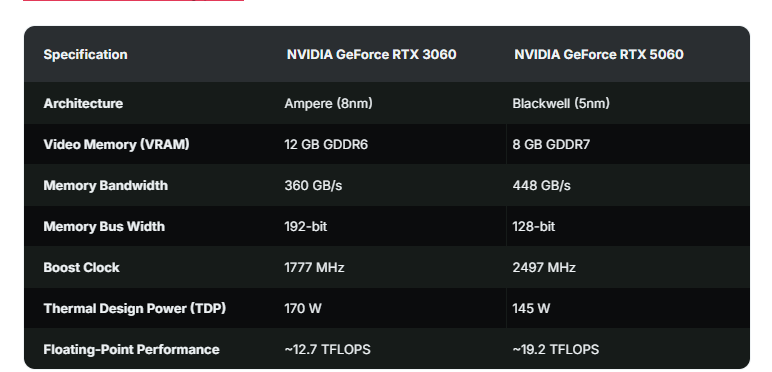This screenshot has height=372, width=772.
Task: Click the Specification column header
Action: click(x=85, y=55)
